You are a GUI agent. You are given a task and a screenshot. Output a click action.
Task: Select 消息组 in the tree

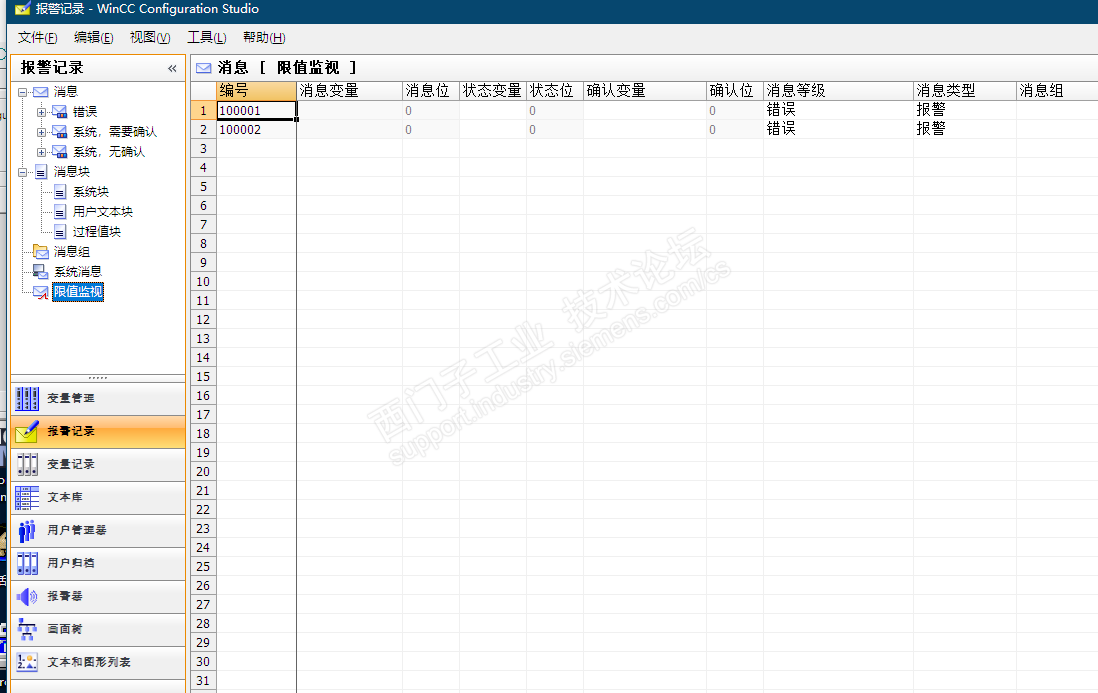pos(71,251)
